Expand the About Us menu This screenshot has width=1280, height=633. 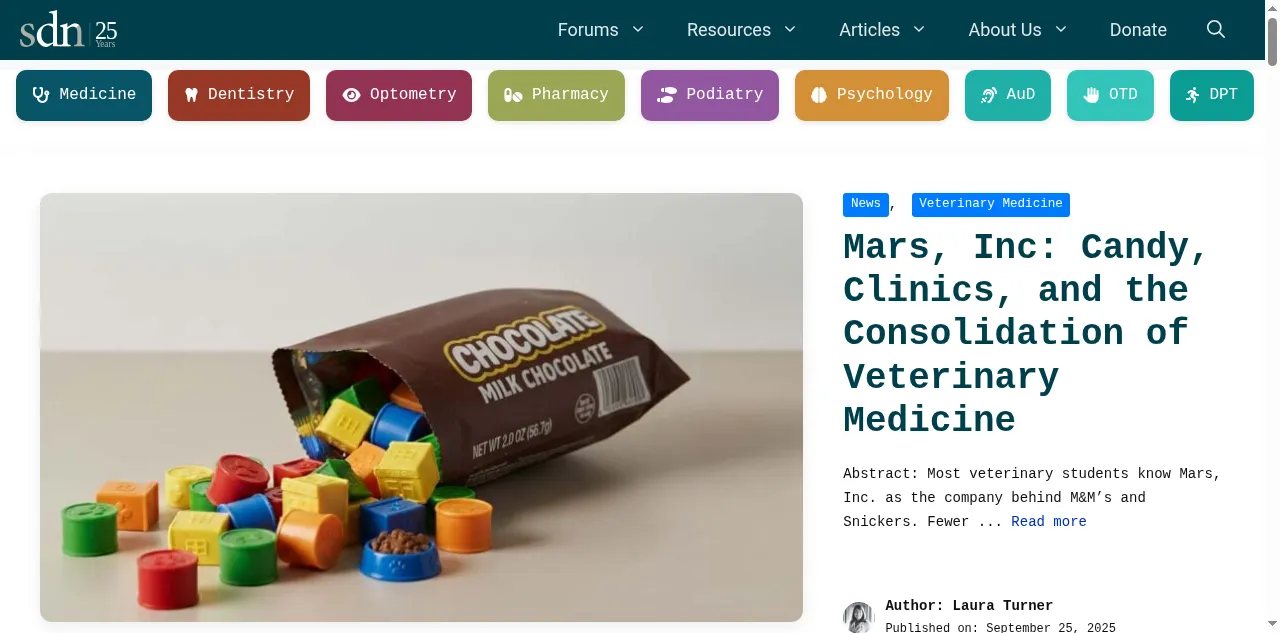click(x=1017, y=30)
